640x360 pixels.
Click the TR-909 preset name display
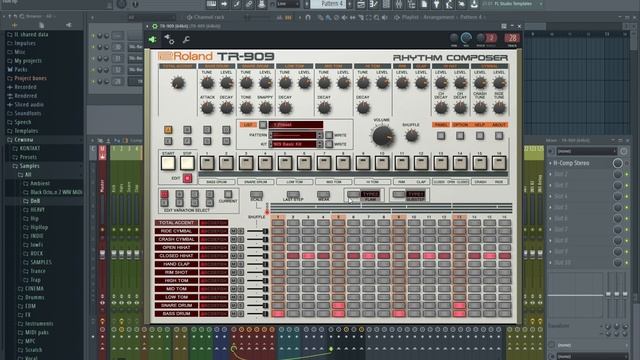pos(296,124)
